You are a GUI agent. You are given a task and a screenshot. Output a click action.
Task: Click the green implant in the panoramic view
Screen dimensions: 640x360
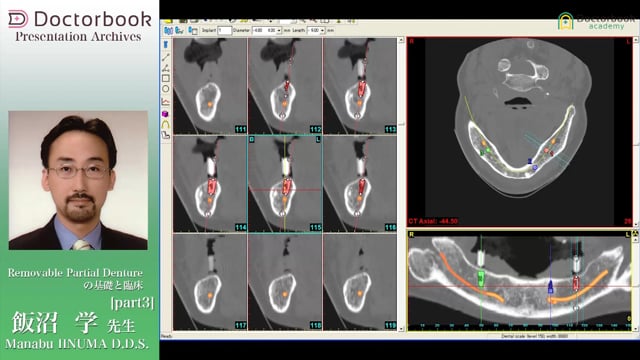(481, 278)
